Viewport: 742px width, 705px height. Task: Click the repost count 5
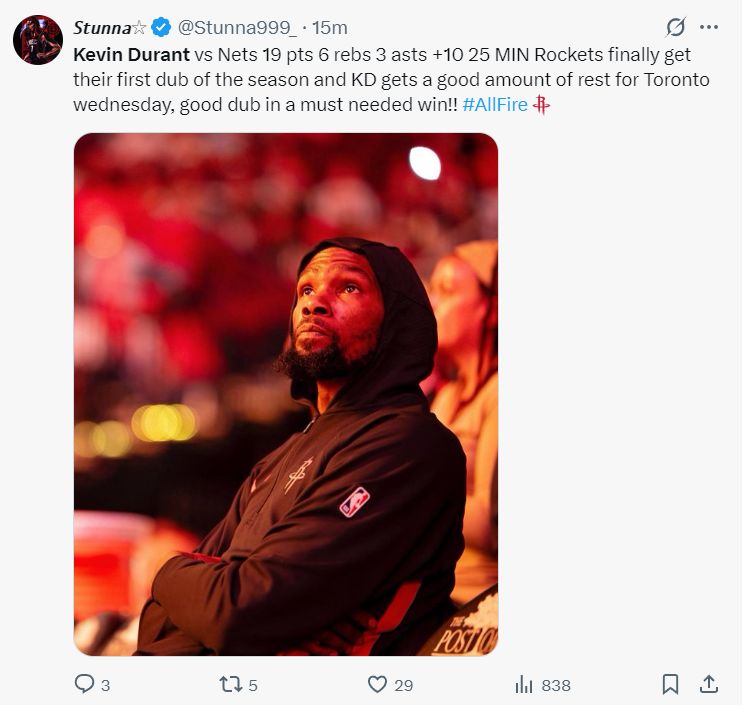(x=253, y=685)
